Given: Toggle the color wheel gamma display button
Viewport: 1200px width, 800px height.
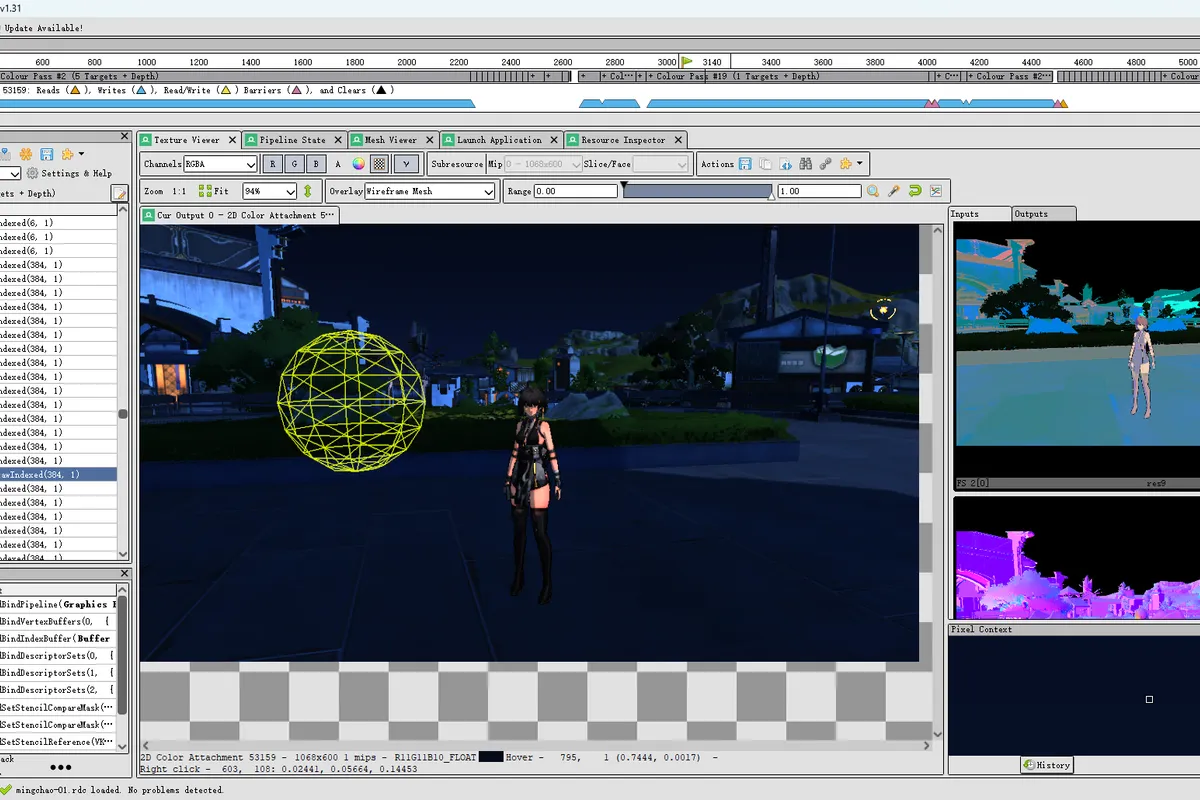Looking at the screenshot, I should coord(359,164).
